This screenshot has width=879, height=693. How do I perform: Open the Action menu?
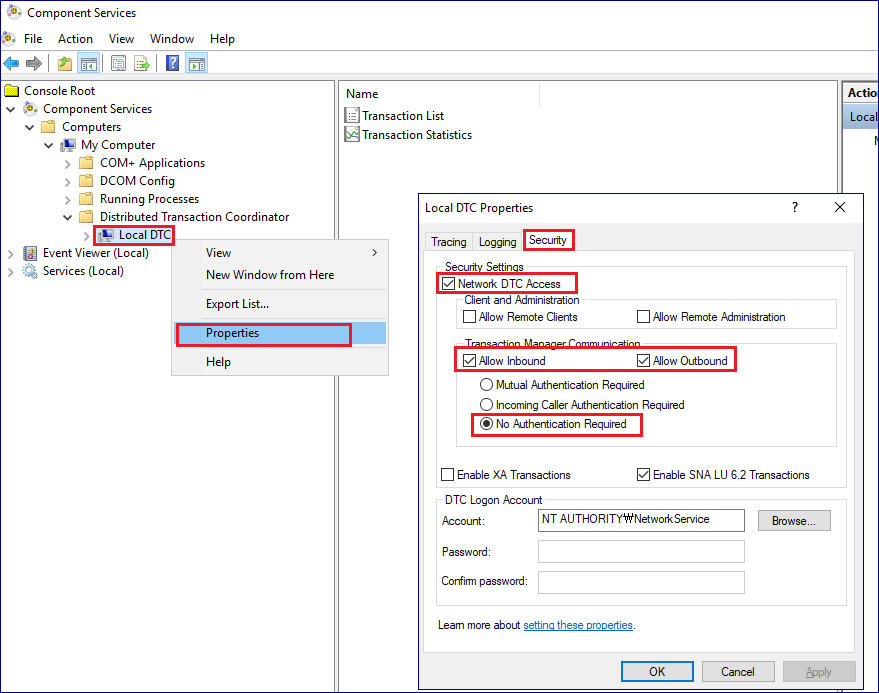75,38
